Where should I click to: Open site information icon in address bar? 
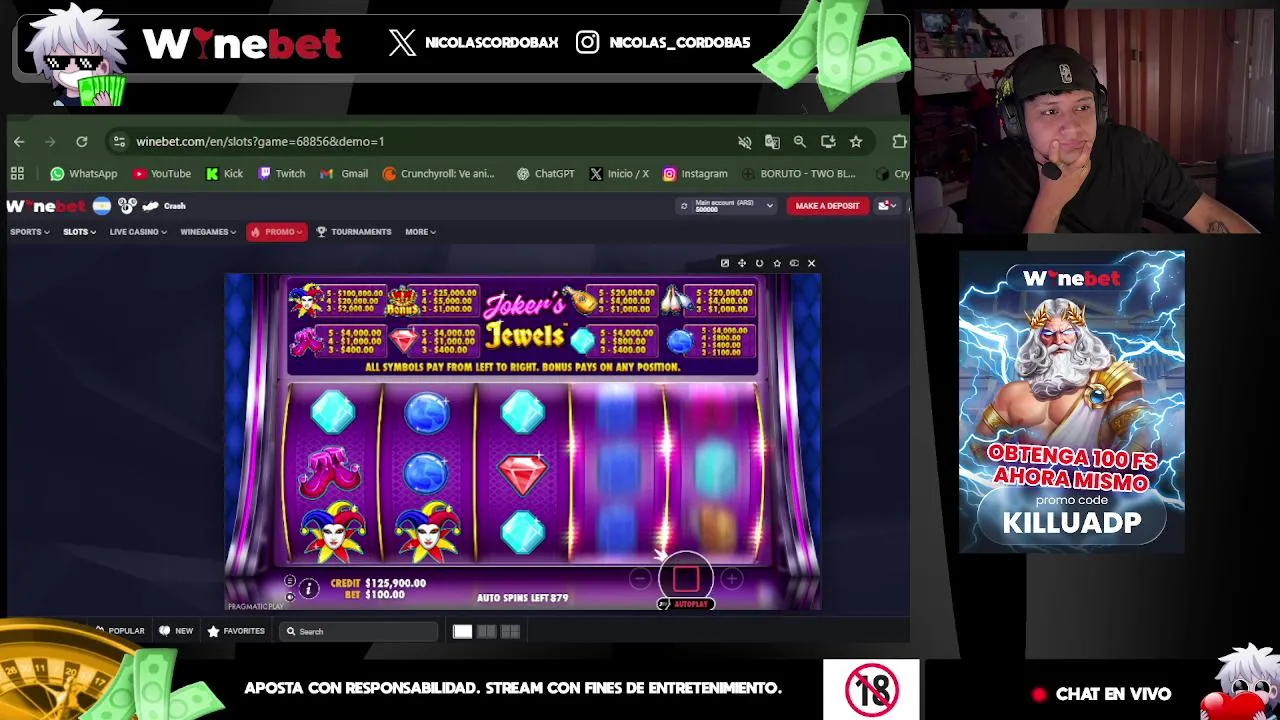click(x=119, y=142)
